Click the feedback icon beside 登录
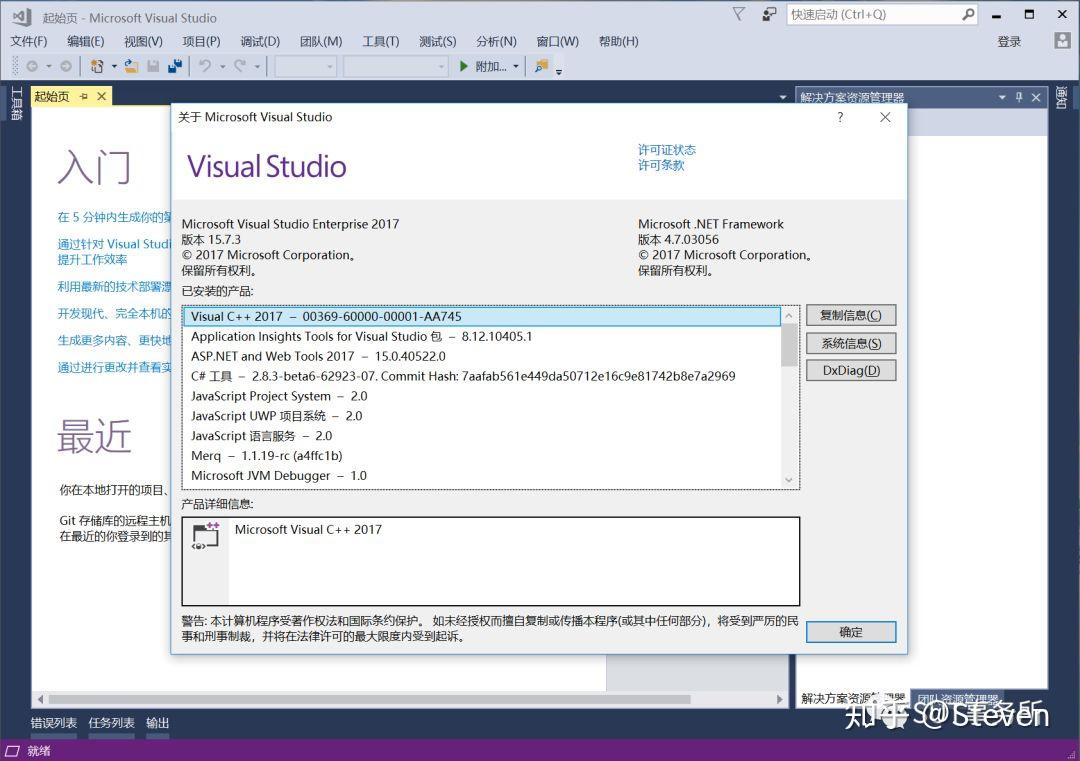This screenshot has height=761, width=1080. pyautogui.click(x=1062, y=41)
